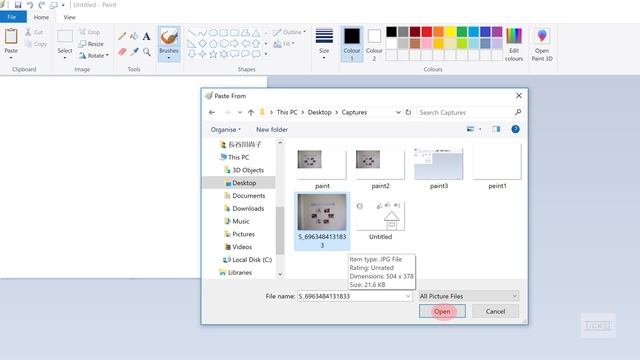
Task: Click the Crop command
Action: click(90, 32)
